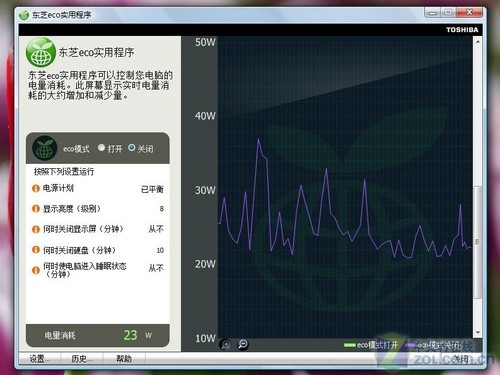Click the 电量消耗 label
500x375 pixels.
point(60,335)
